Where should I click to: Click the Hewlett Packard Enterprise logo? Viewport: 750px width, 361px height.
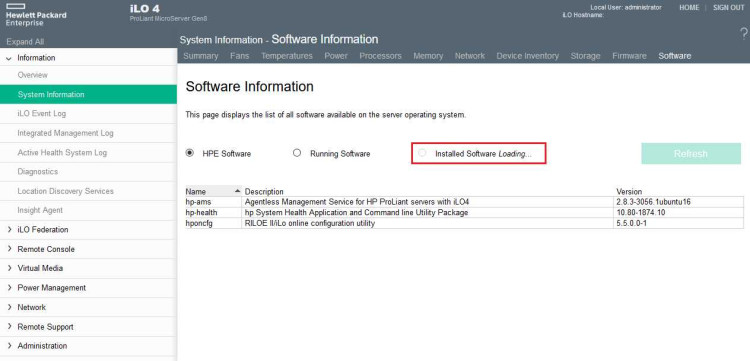(36, 16)
